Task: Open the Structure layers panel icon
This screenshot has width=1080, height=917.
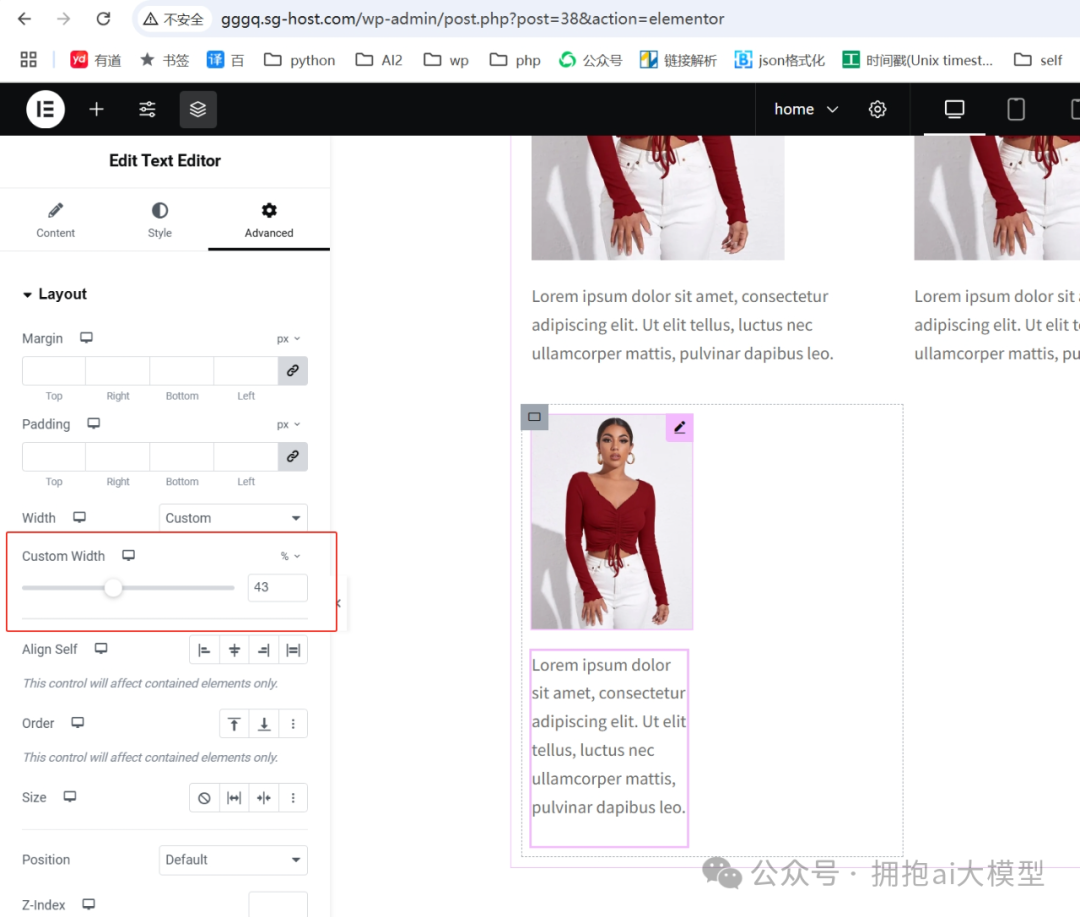Action: pyautogui.click(x=198, y=109)
